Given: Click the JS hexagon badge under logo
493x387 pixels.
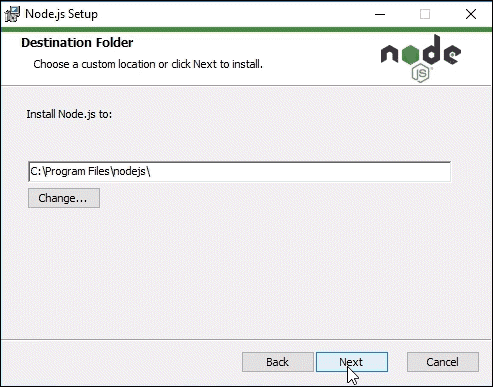Looking at the screenshot, I should 420,73.
